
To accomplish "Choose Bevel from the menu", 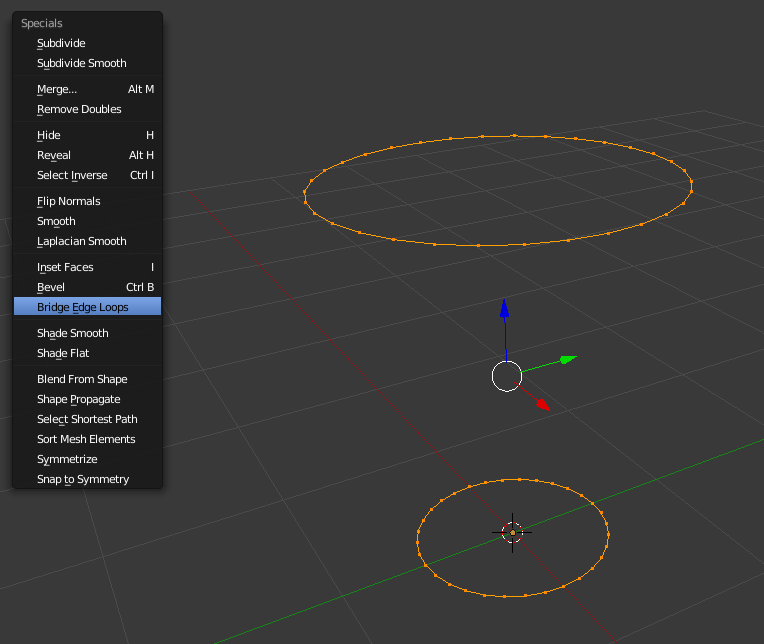I will click(x=87, y=287).
